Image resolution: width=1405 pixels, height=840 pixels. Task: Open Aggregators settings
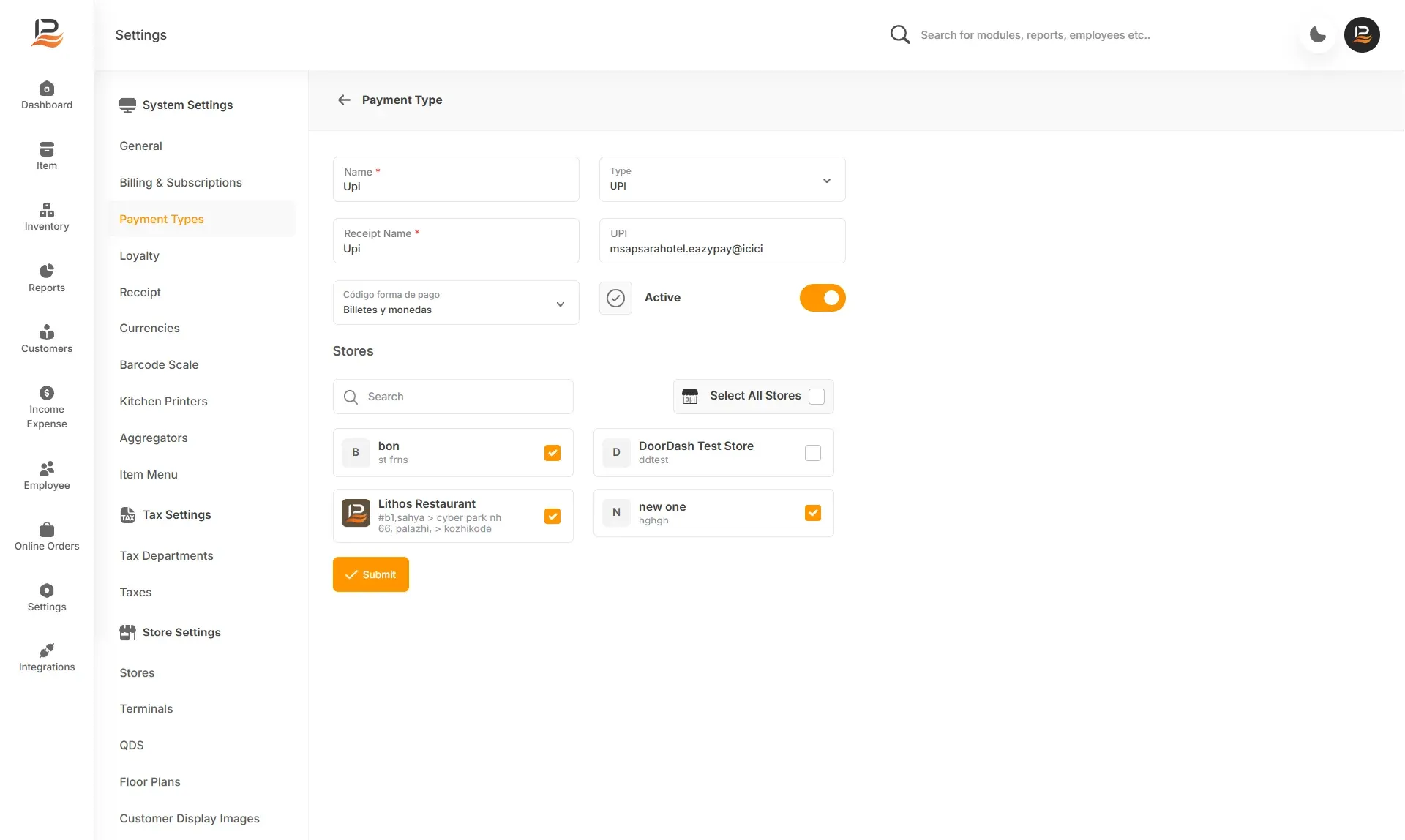tap(154, 438)
